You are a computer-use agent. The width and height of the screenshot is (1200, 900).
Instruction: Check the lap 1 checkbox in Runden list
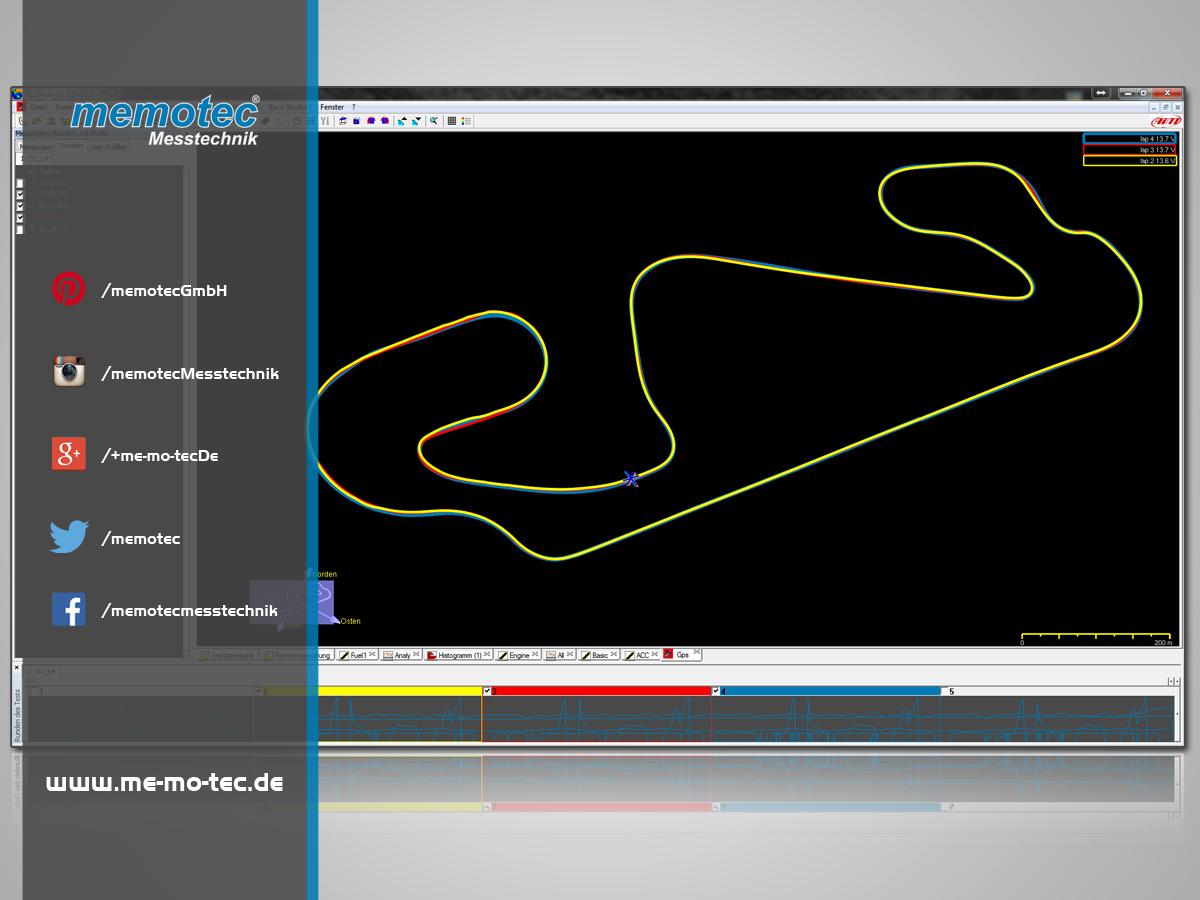[x=19, y=183]
